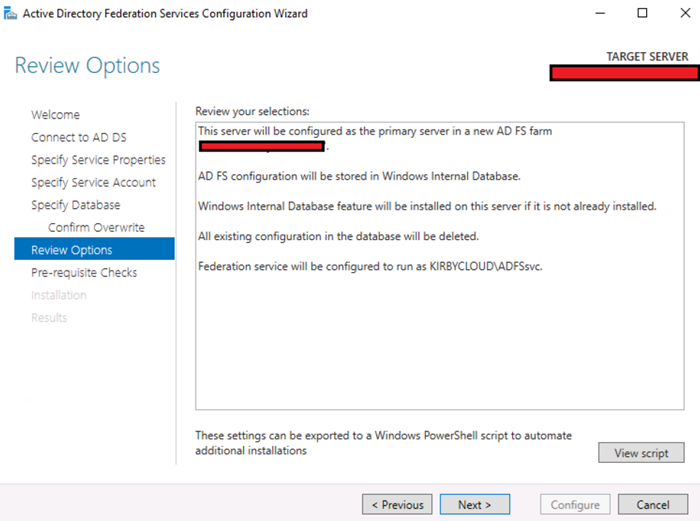Select Specify Service Properties step
This screenshot has width=700, height=521.
(x=98, y=160)
